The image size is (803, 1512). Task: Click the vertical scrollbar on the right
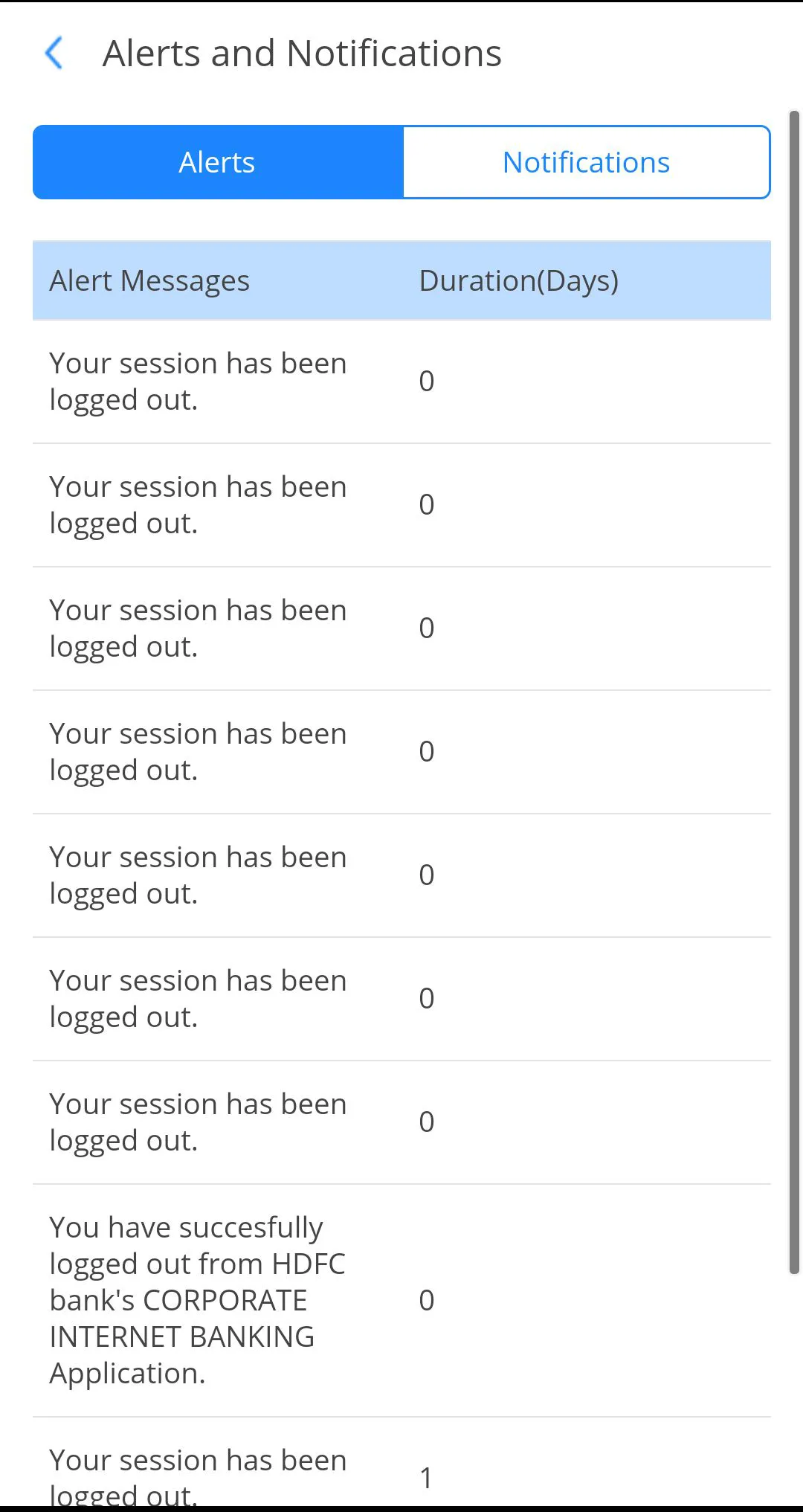[794, 692]
